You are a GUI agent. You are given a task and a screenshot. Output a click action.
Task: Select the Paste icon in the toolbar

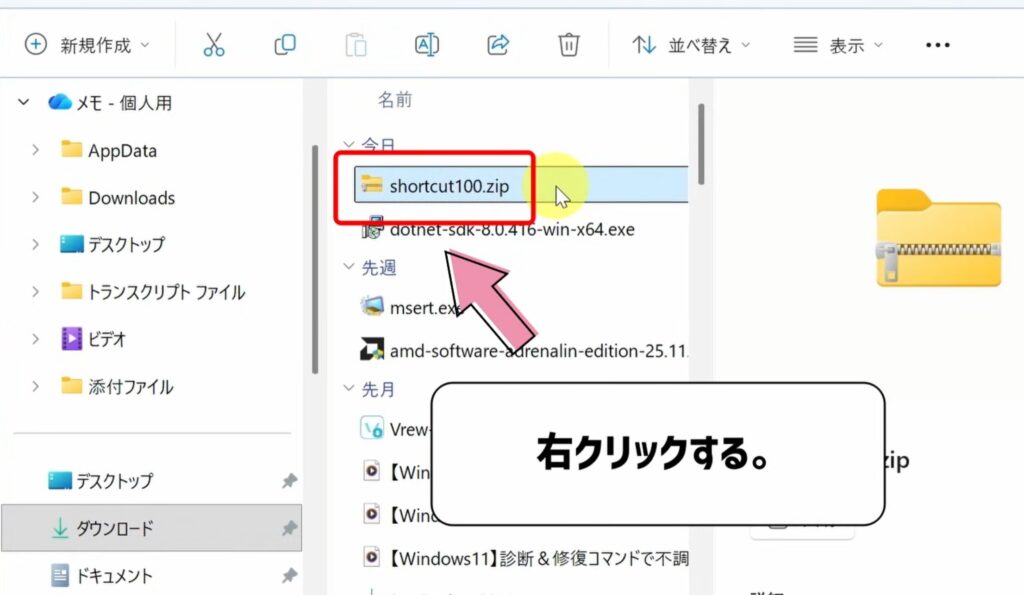pyautogui.click(x=354, y=44)
